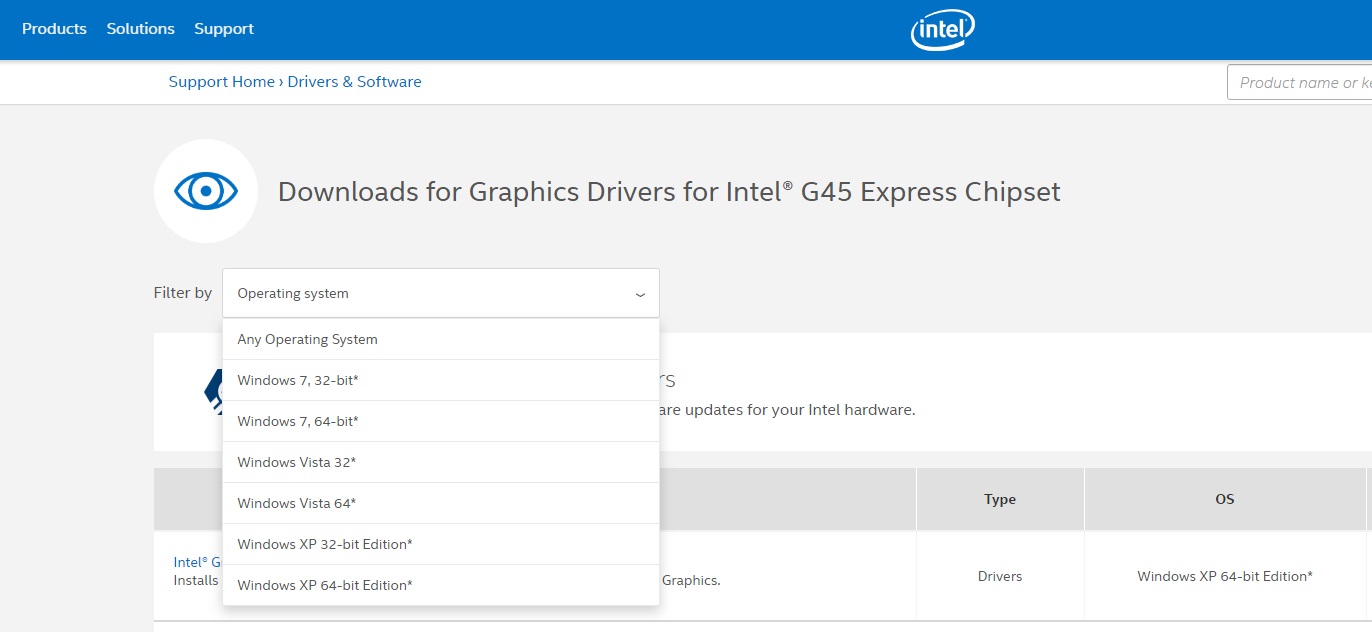Go to Support Home breadcrumb
Viewport: 1372px width, 632px height.
(221, 82)
